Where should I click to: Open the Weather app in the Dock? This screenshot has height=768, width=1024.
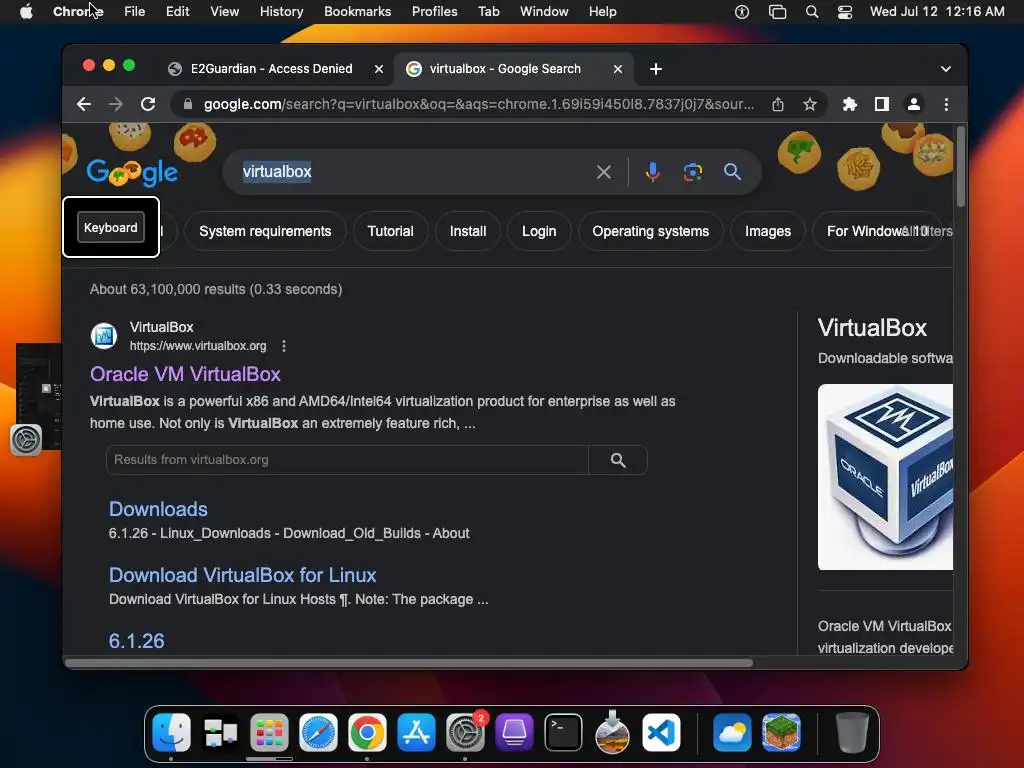coord(732,732)
